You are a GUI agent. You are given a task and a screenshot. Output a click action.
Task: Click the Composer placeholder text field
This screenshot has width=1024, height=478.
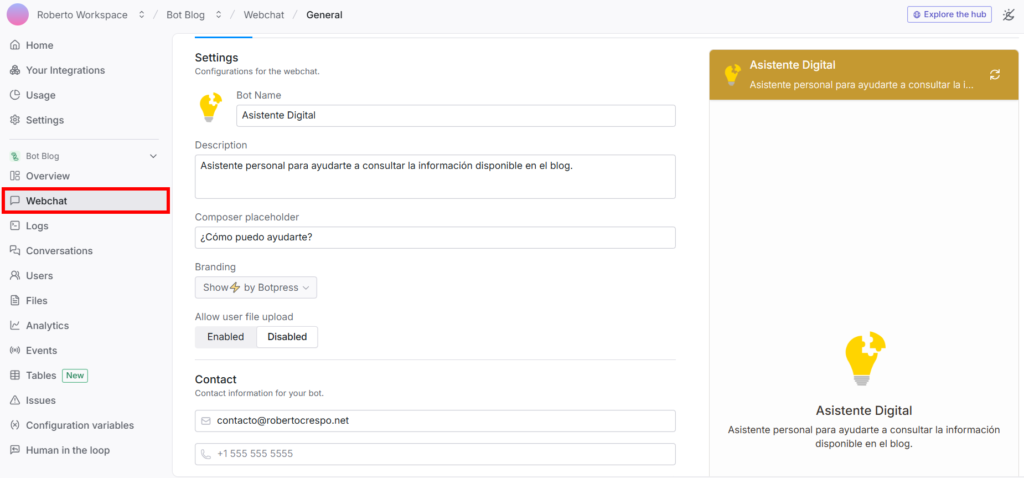pyautogui.click(x=435, y=237)
